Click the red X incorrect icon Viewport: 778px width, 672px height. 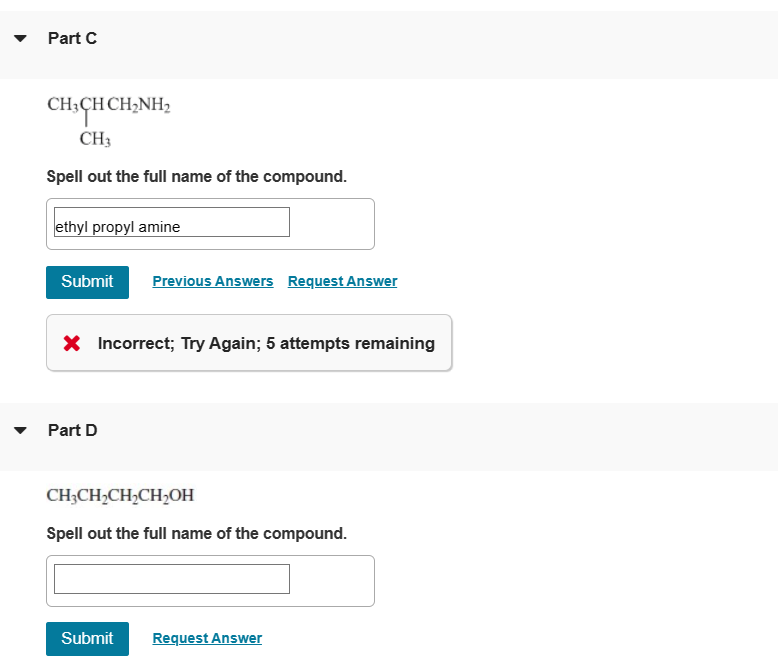72,344
